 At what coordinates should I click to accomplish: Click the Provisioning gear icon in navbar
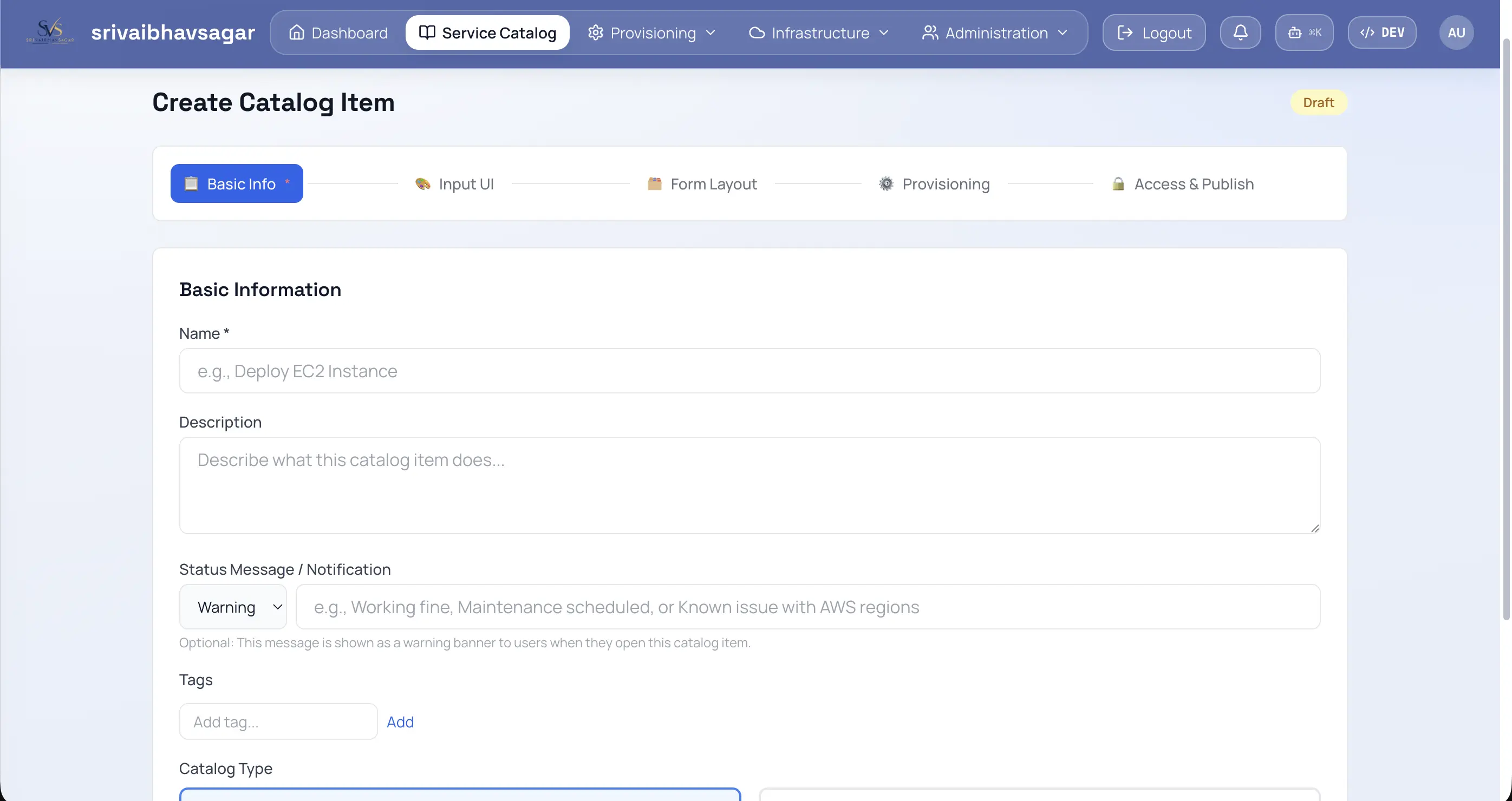click(595, 32)
